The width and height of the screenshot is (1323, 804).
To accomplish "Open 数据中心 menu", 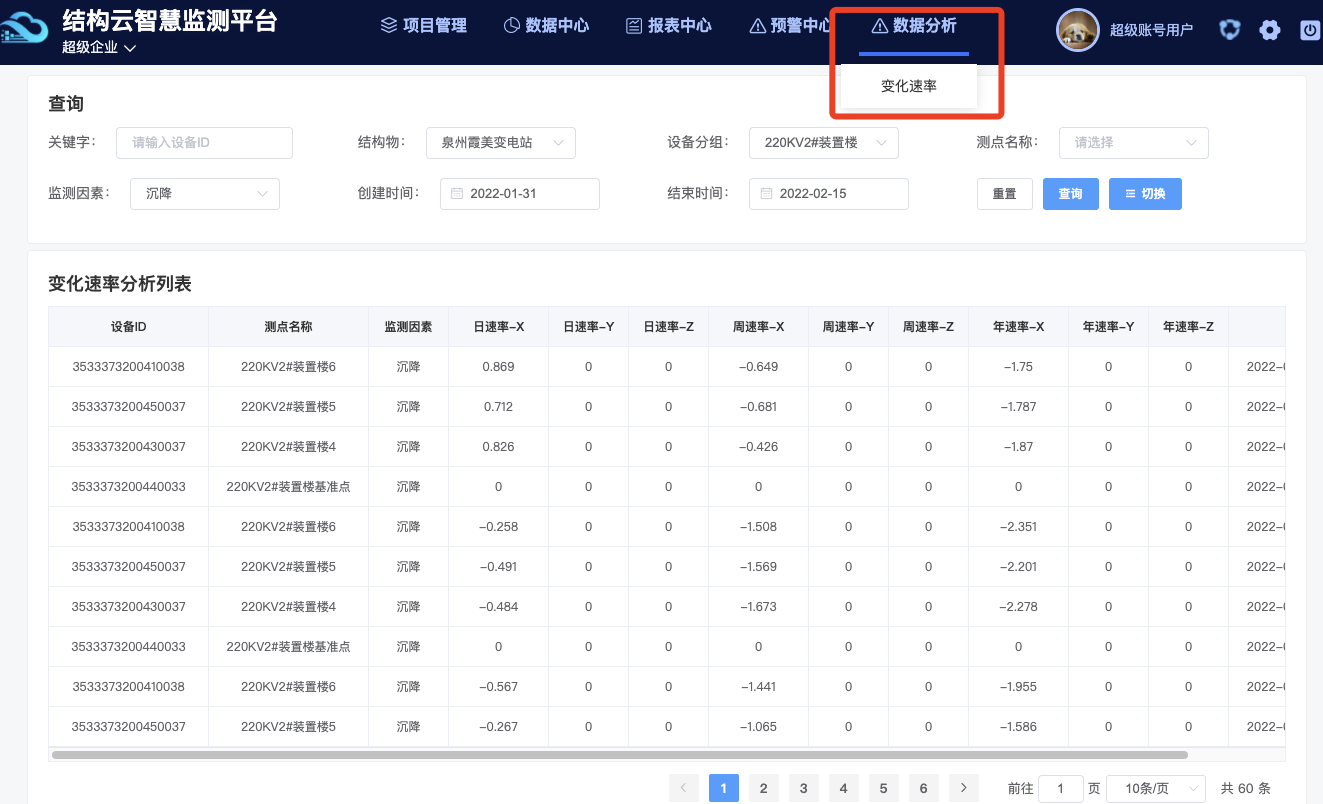I will pyautogui.click(x=546, y=25).
